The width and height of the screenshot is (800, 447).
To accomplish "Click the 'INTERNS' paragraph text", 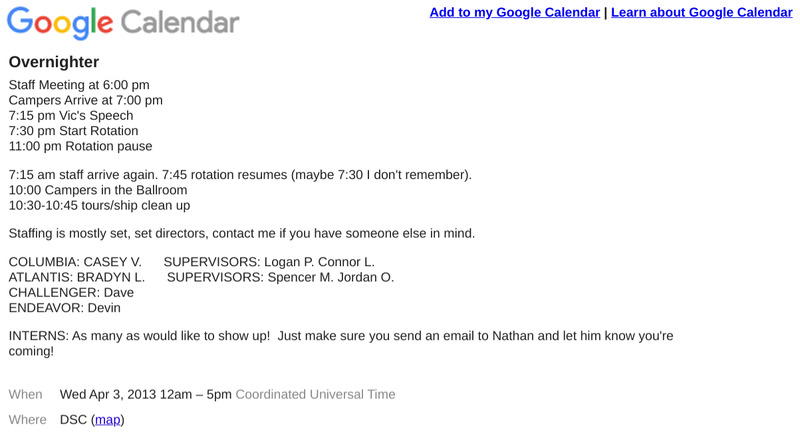I will point(340,336).
